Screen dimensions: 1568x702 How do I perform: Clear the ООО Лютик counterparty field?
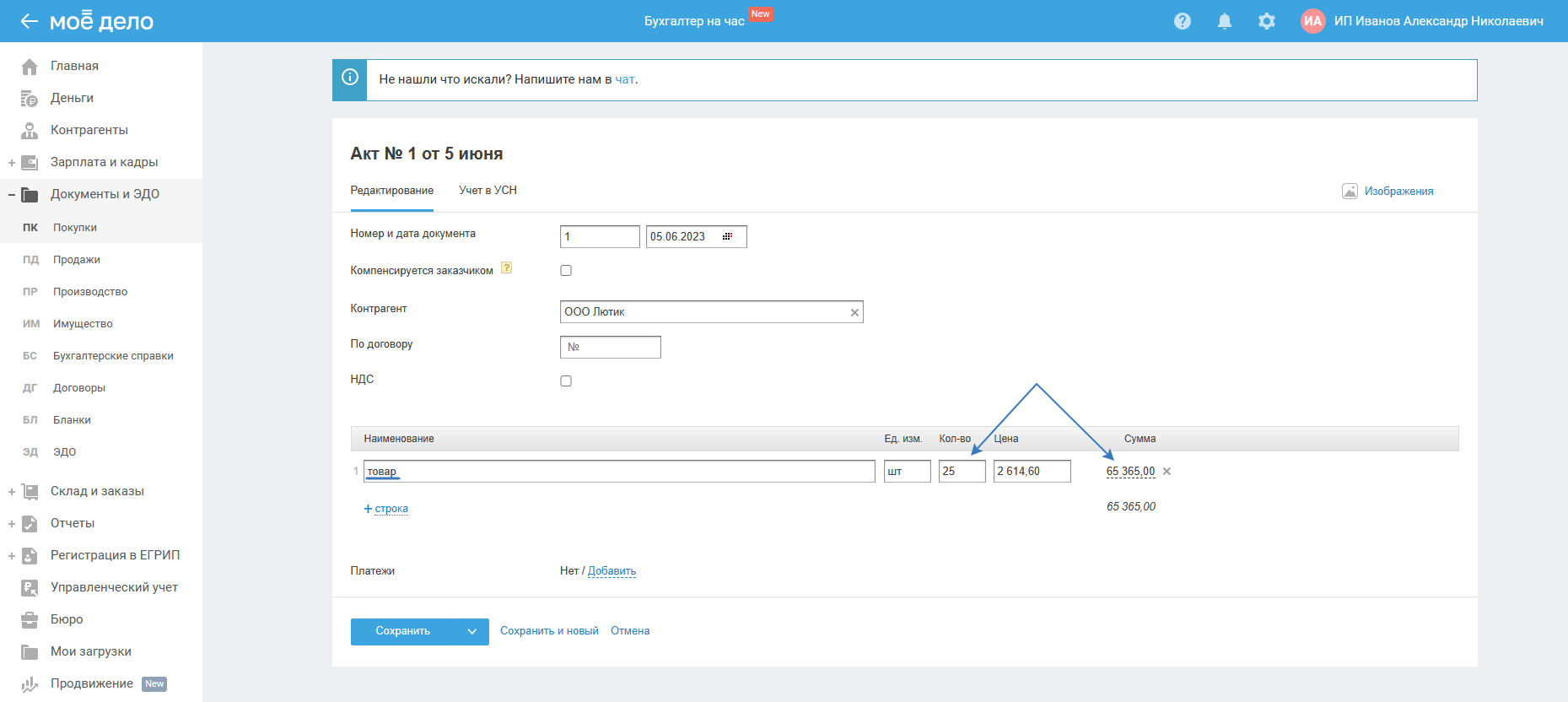pyautogui.click(x=854, y=312)
